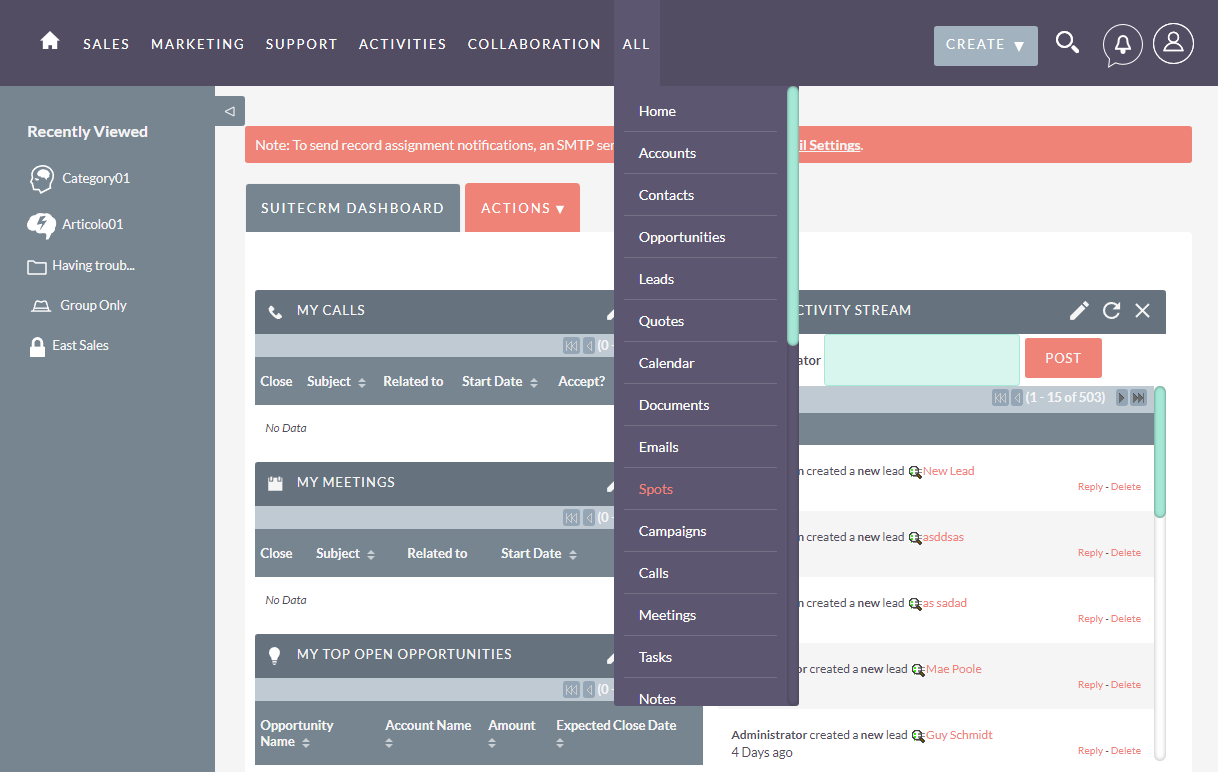Choose Spots in the All menu
Screen dimensions: 1218x772
tap(656, 489)
